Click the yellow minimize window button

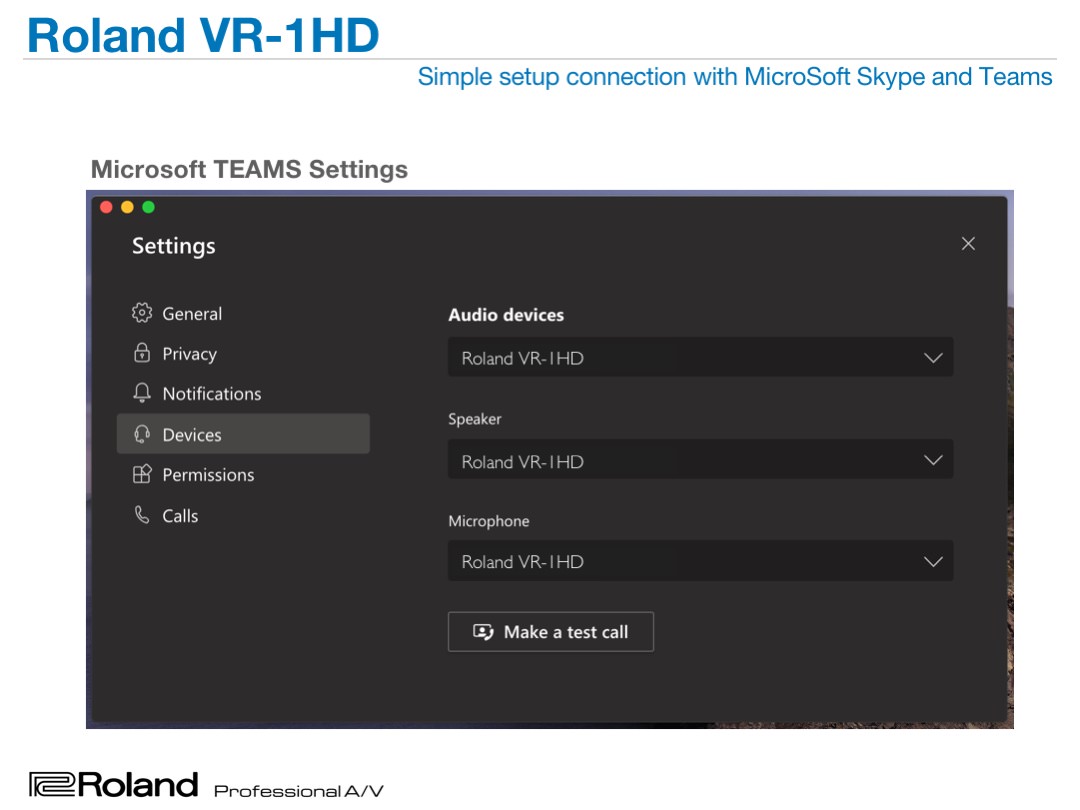127,207
